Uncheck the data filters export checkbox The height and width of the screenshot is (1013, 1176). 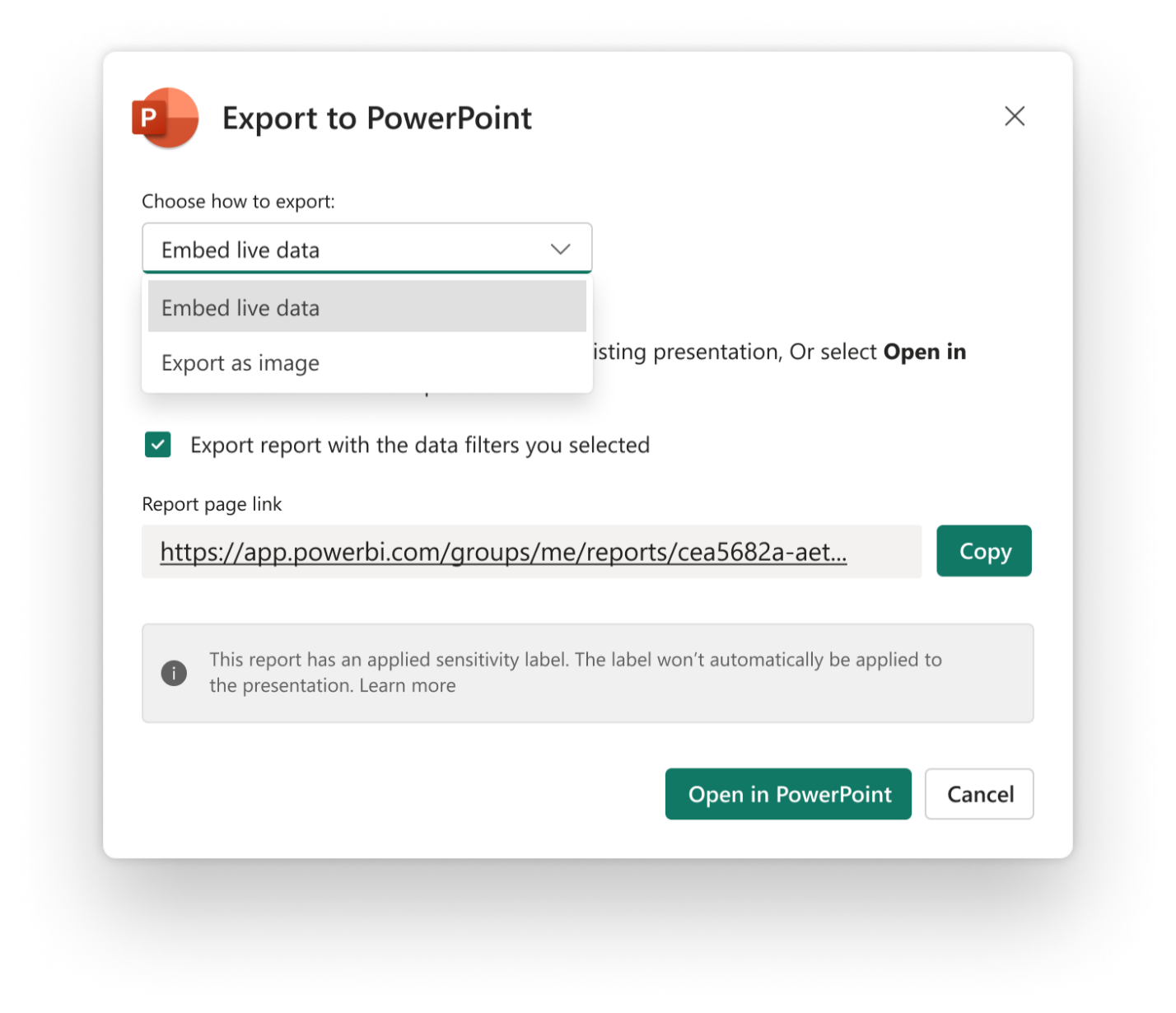tap(158, 445)
